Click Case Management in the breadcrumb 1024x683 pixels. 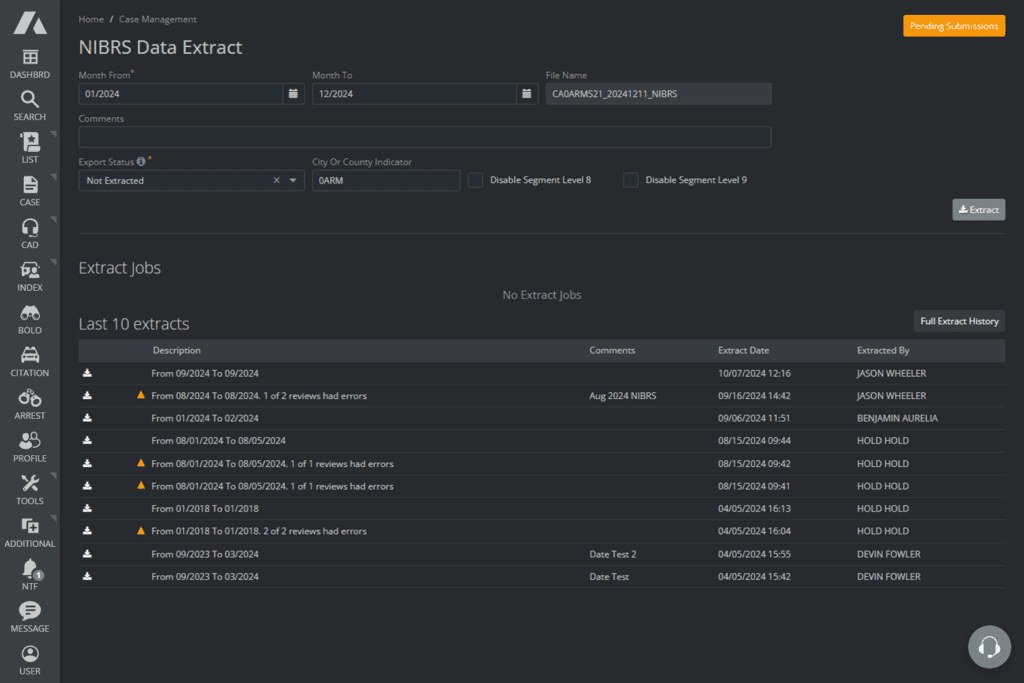click(x=156, y=18)
